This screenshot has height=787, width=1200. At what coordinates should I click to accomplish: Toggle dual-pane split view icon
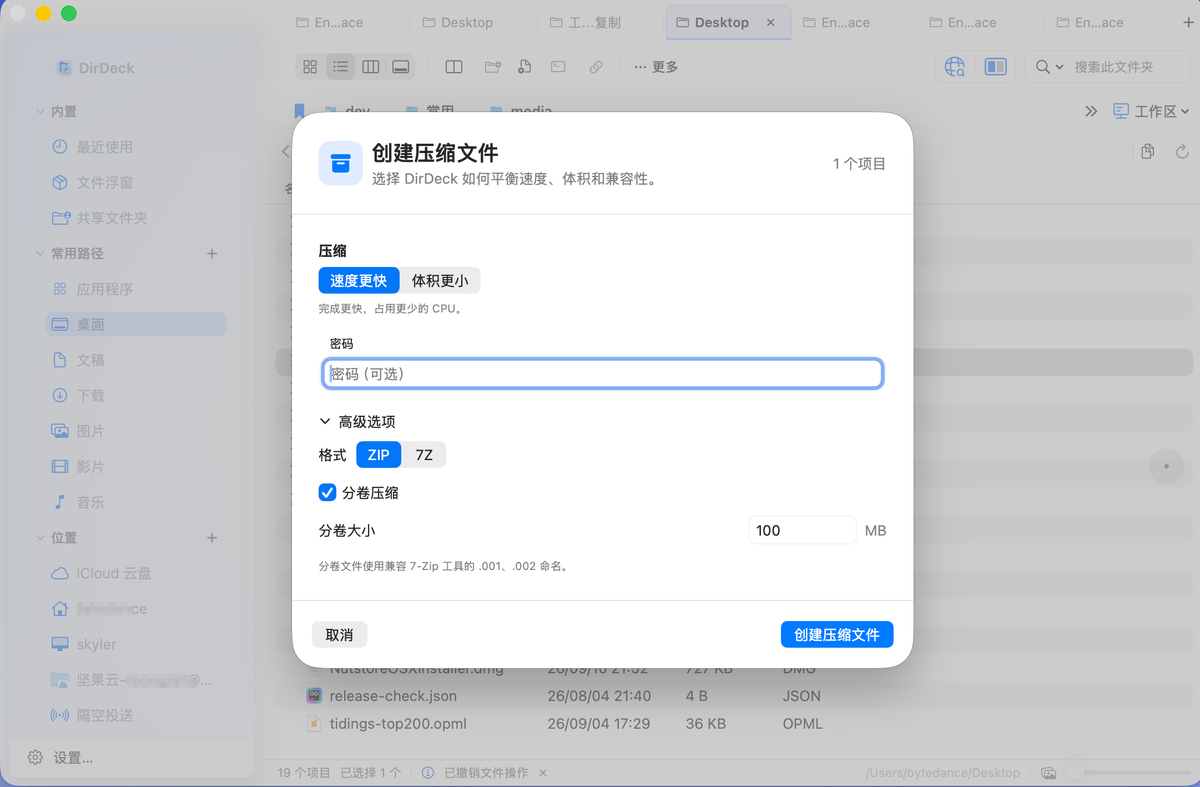point(454,67)
